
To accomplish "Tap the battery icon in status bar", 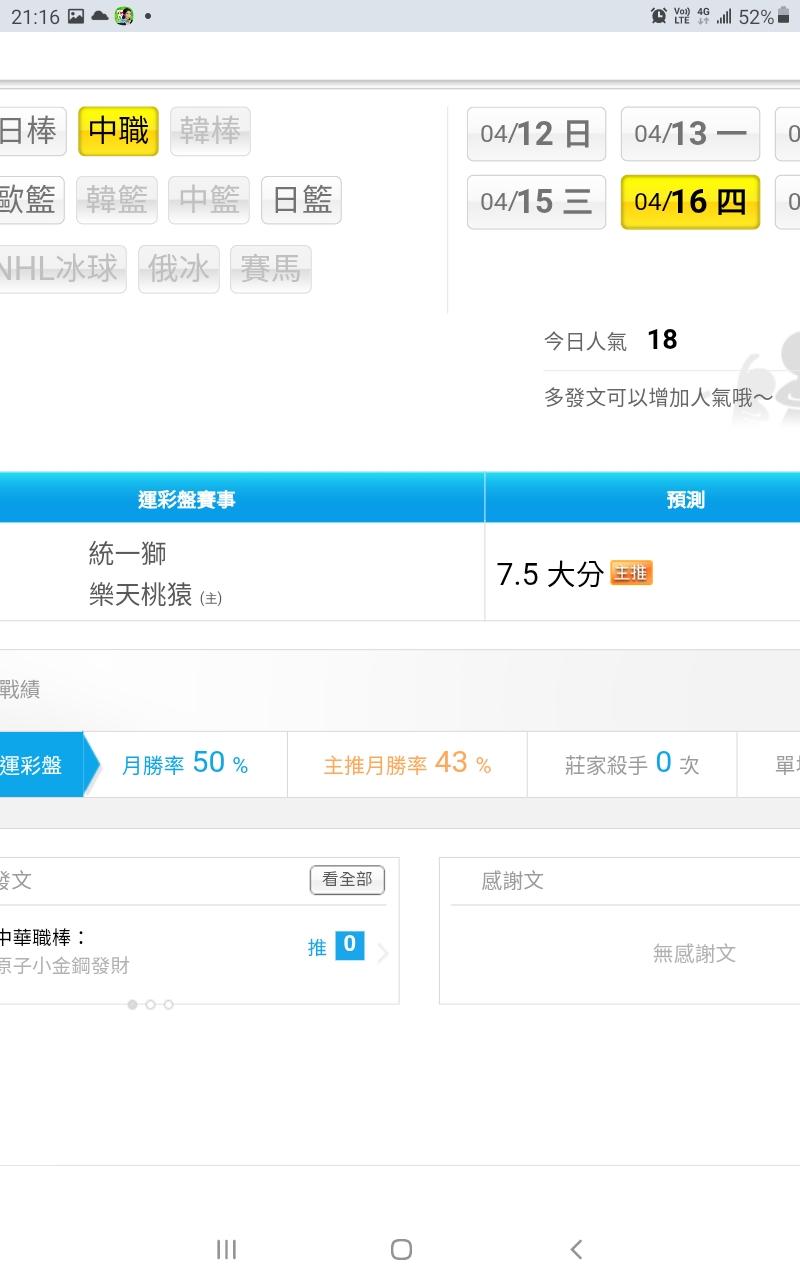I will 784,16.
